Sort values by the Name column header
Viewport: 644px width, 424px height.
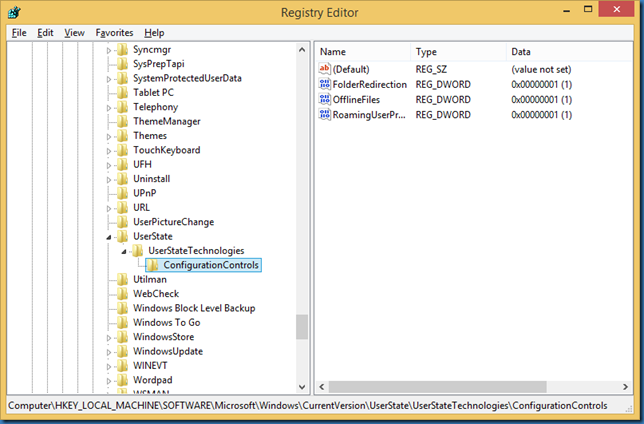363,52
